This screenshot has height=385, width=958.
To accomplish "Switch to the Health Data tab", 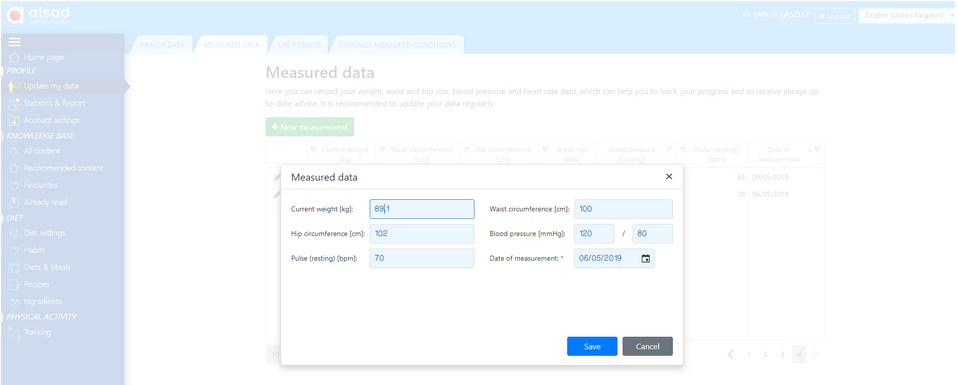I will [162, 45].
